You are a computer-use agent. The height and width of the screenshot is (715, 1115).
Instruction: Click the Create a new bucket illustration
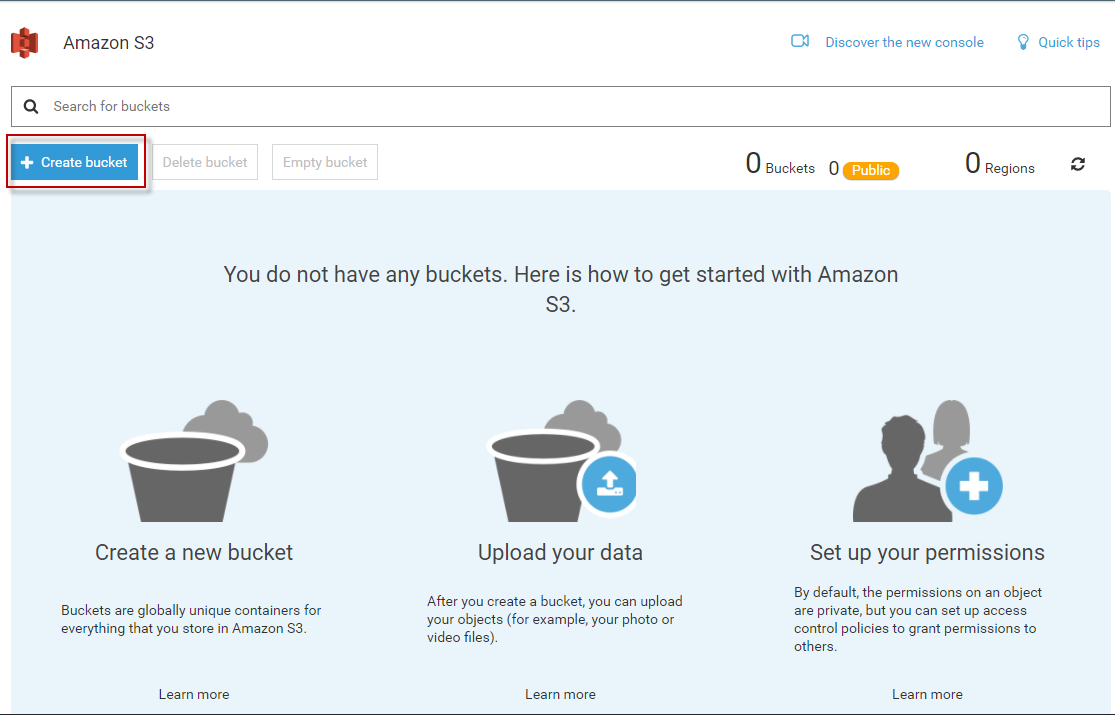pyautogui.click(x=194, y=462)
